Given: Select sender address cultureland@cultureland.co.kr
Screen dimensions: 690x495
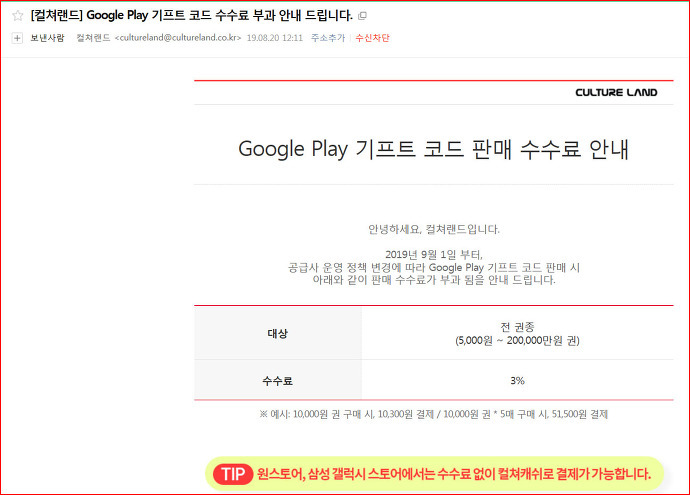Looking at the screenshot, I should click(x=178, y=38).
